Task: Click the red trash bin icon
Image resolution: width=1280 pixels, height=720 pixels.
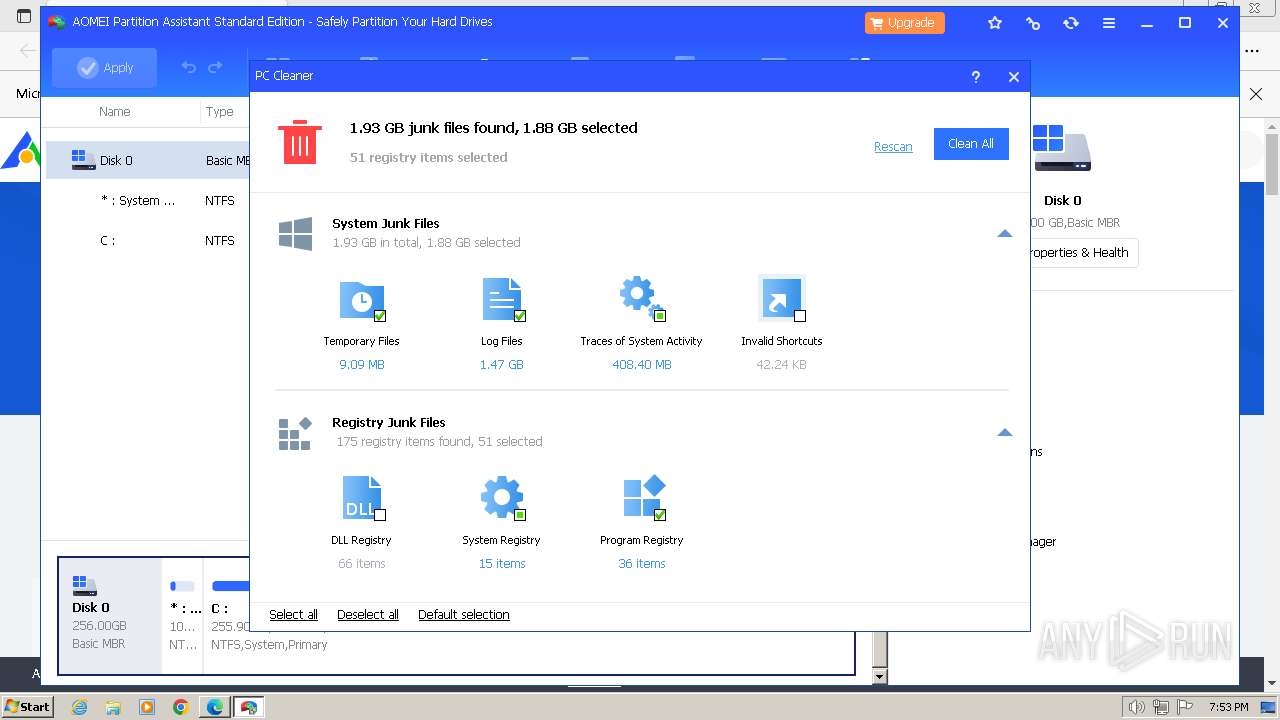Action: coord(300,141)
